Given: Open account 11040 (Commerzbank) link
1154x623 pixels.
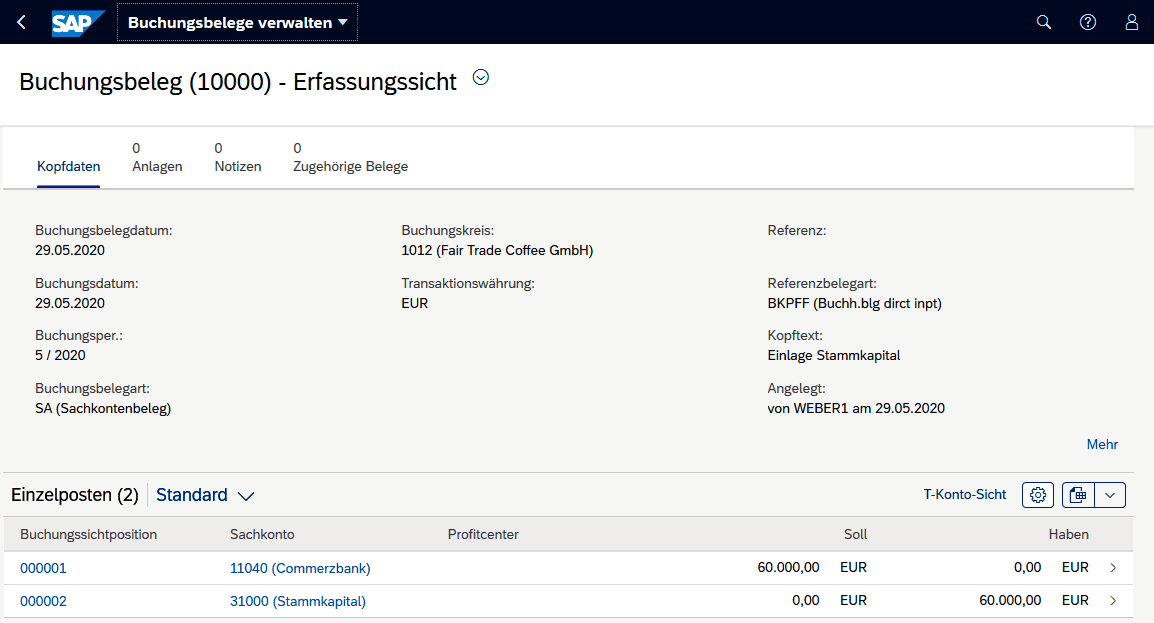Looking at the screenshot, I should pyautogui.click(x=300, y=568).
